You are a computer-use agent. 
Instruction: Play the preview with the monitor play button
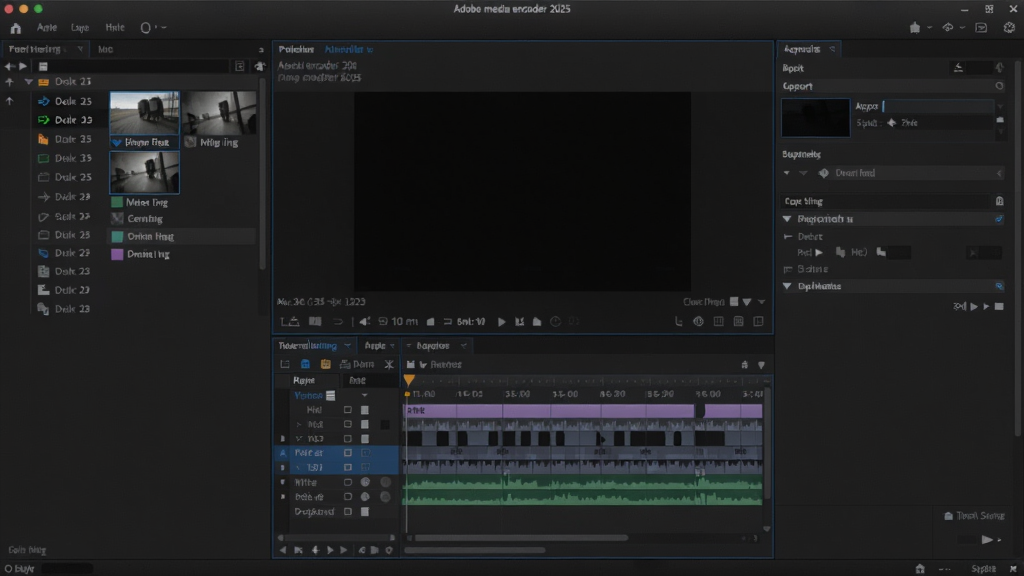pos(502,321)
